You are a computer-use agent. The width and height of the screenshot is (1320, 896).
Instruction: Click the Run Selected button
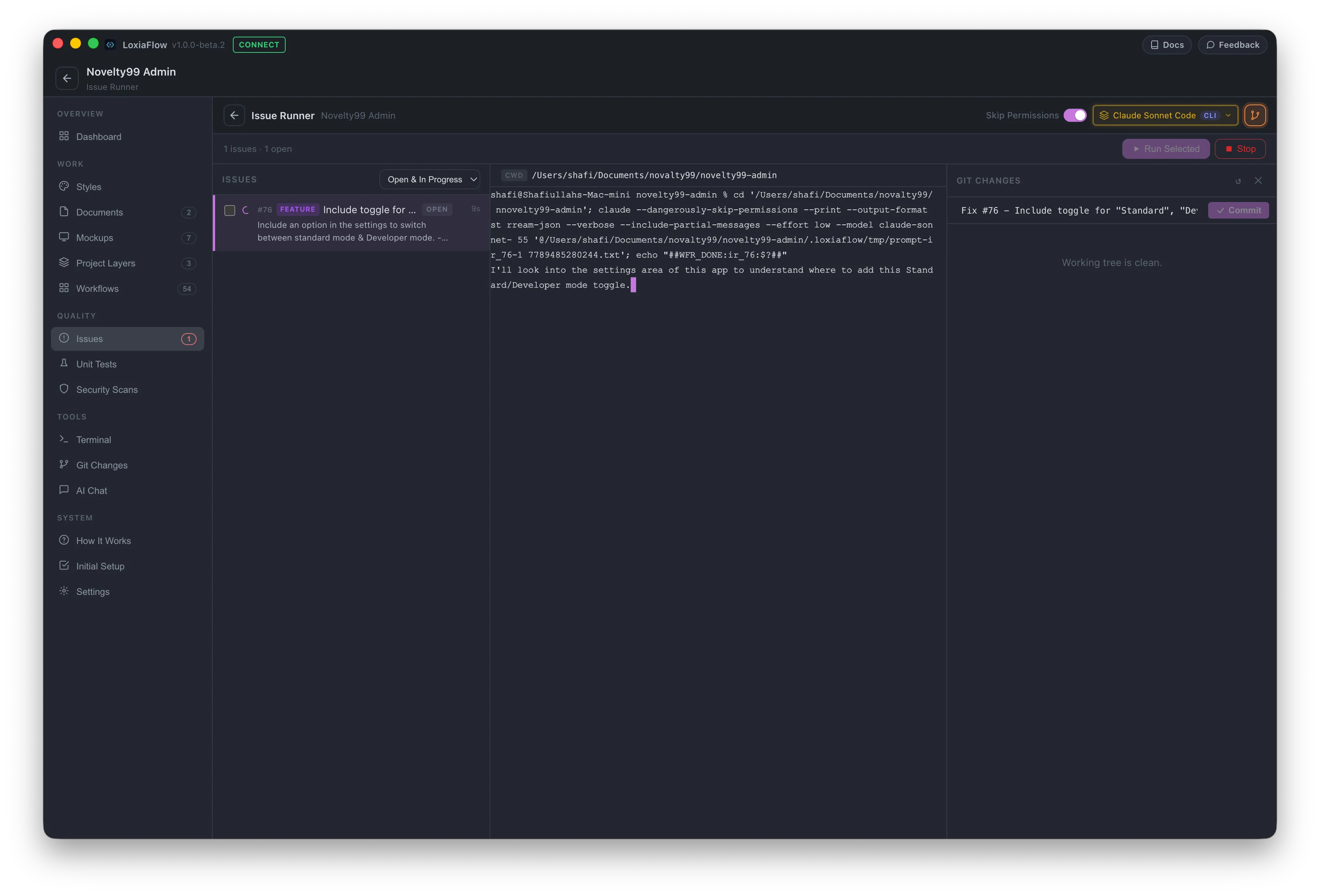[1165, 149]
